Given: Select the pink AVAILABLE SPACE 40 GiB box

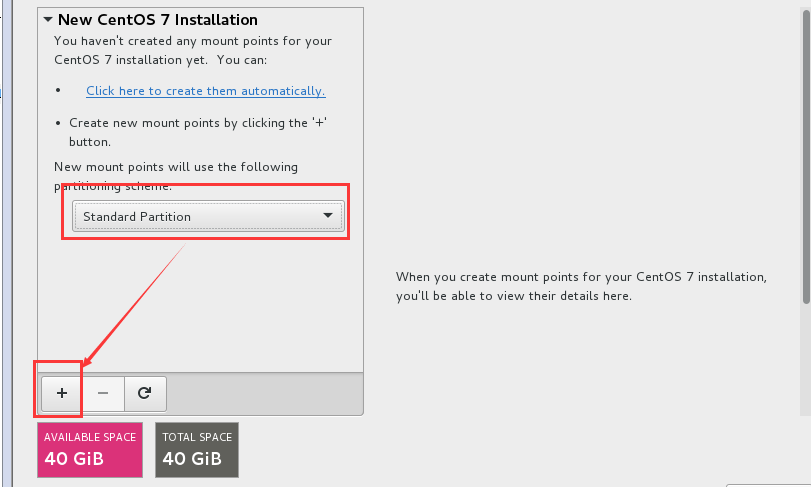Looking at the screenshot, I should [90, 450].
